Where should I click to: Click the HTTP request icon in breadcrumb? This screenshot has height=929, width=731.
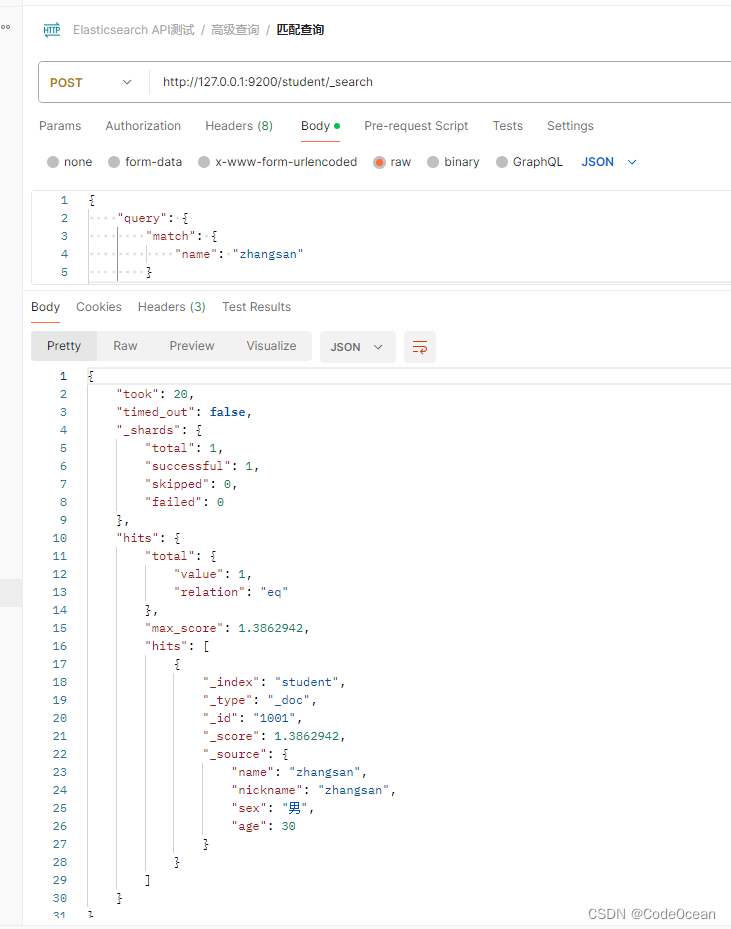click(x=52, y=30)
